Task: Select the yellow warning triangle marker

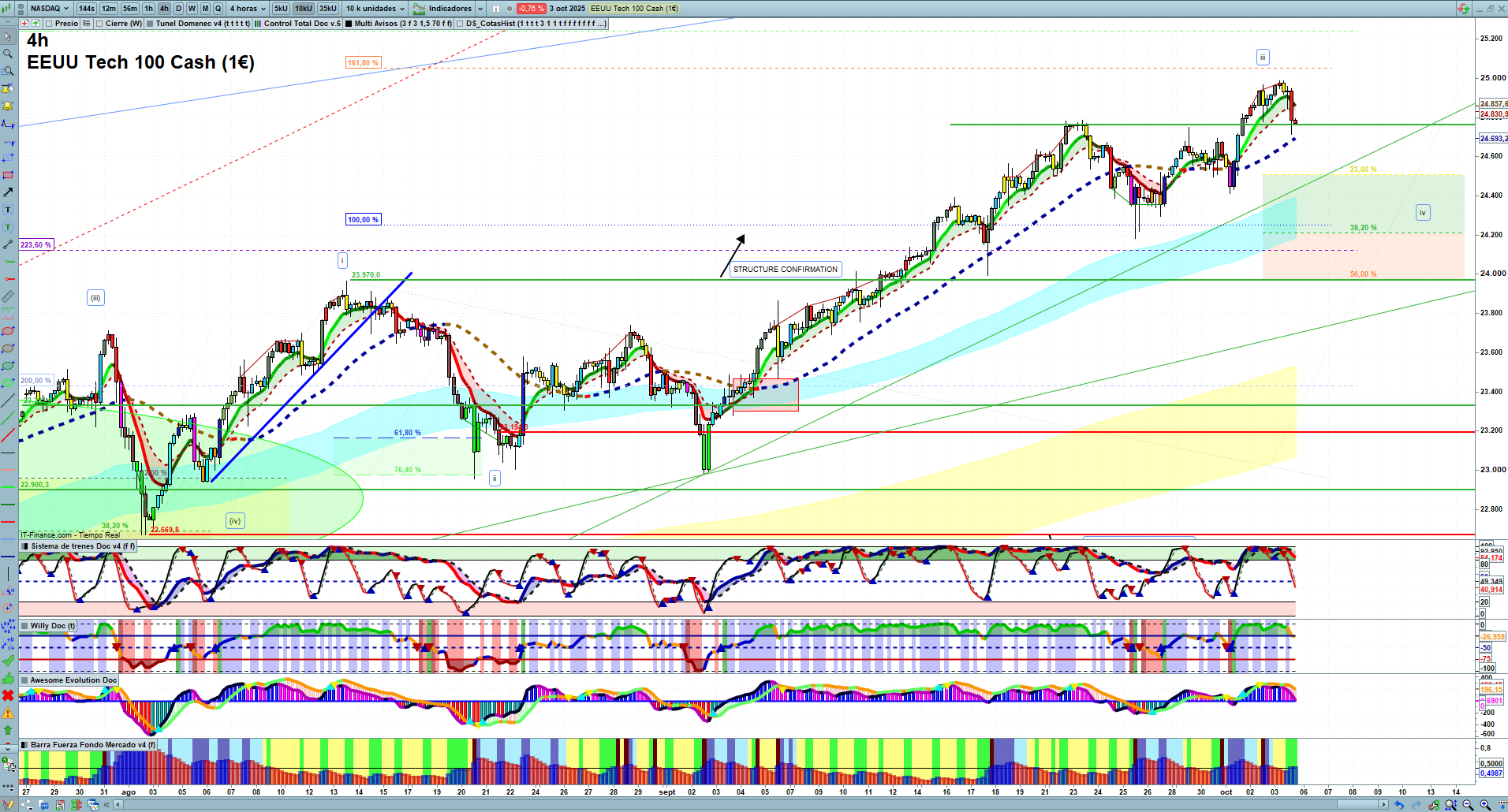Action: coord(8,713)
